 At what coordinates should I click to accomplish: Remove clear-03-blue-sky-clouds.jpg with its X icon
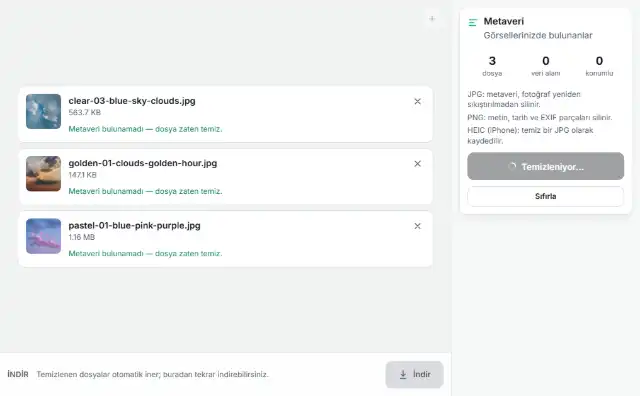(x=417, y=101)
